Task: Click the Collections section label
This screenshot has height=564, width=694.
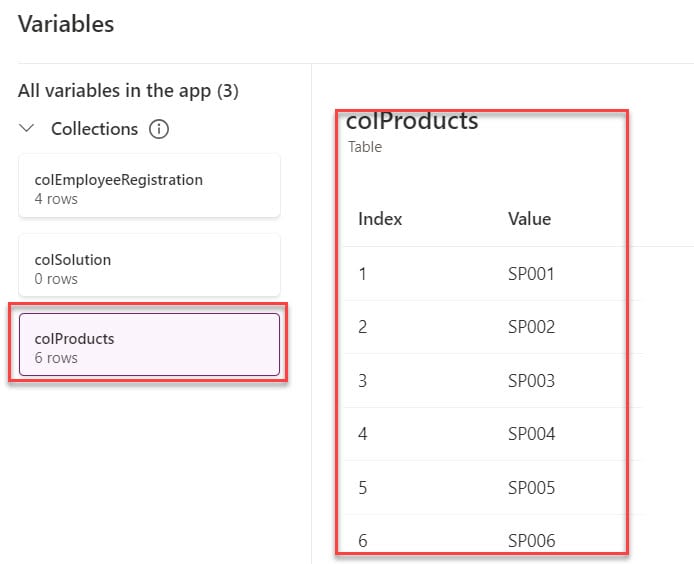Action: (94, 129)
